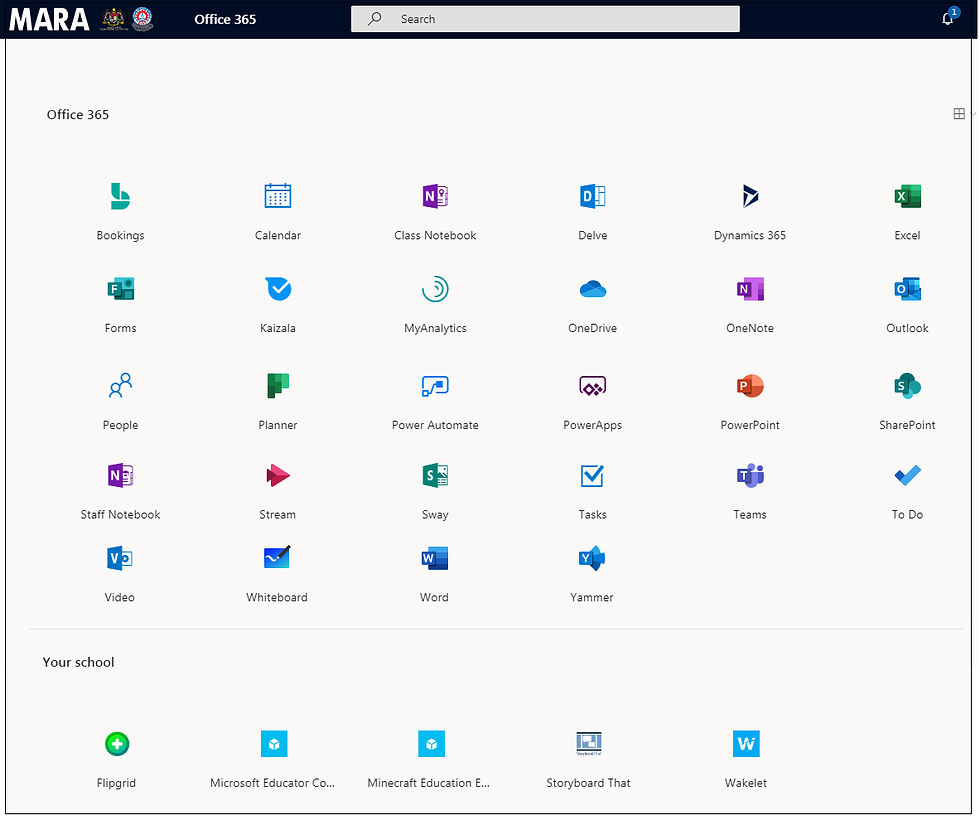Viewport: 980px width, 824px height.
Task: Click the search magnifier icon
Action: 374,19
